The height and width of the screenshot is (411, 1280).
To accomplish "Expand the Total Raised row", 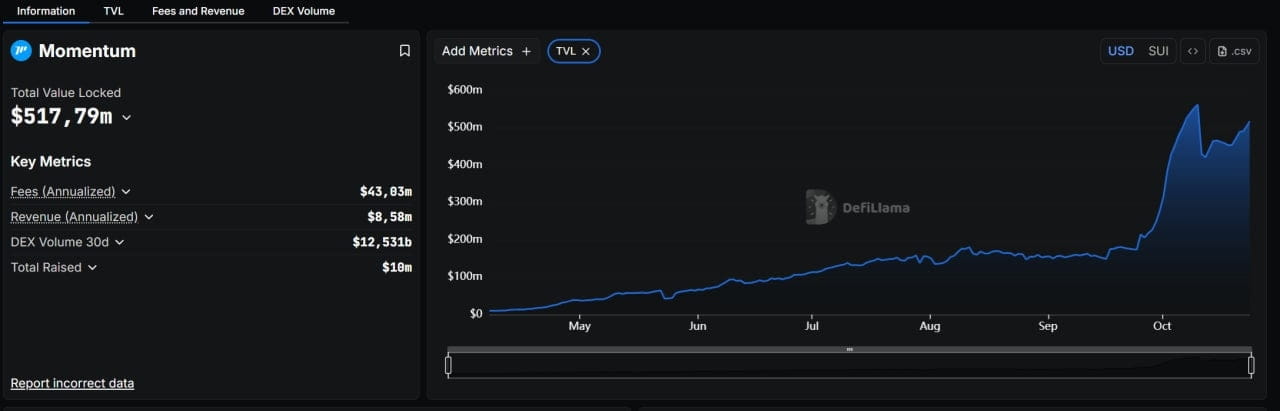I will tap(92, 267).
